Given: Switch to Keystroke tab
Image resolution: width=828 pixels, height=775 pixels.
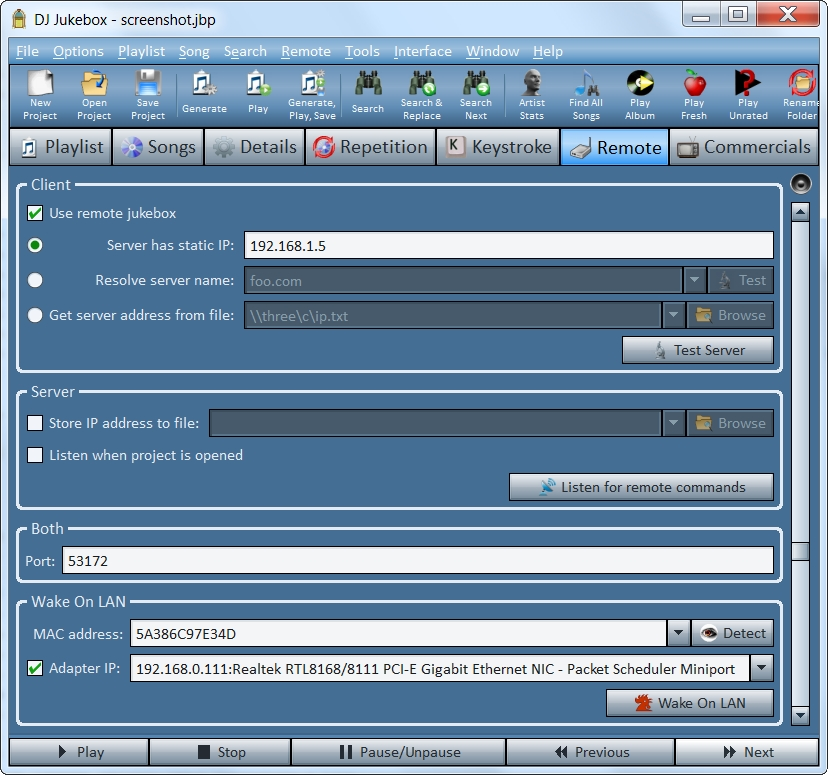Looking at the screenshot, I should point(498,147).
